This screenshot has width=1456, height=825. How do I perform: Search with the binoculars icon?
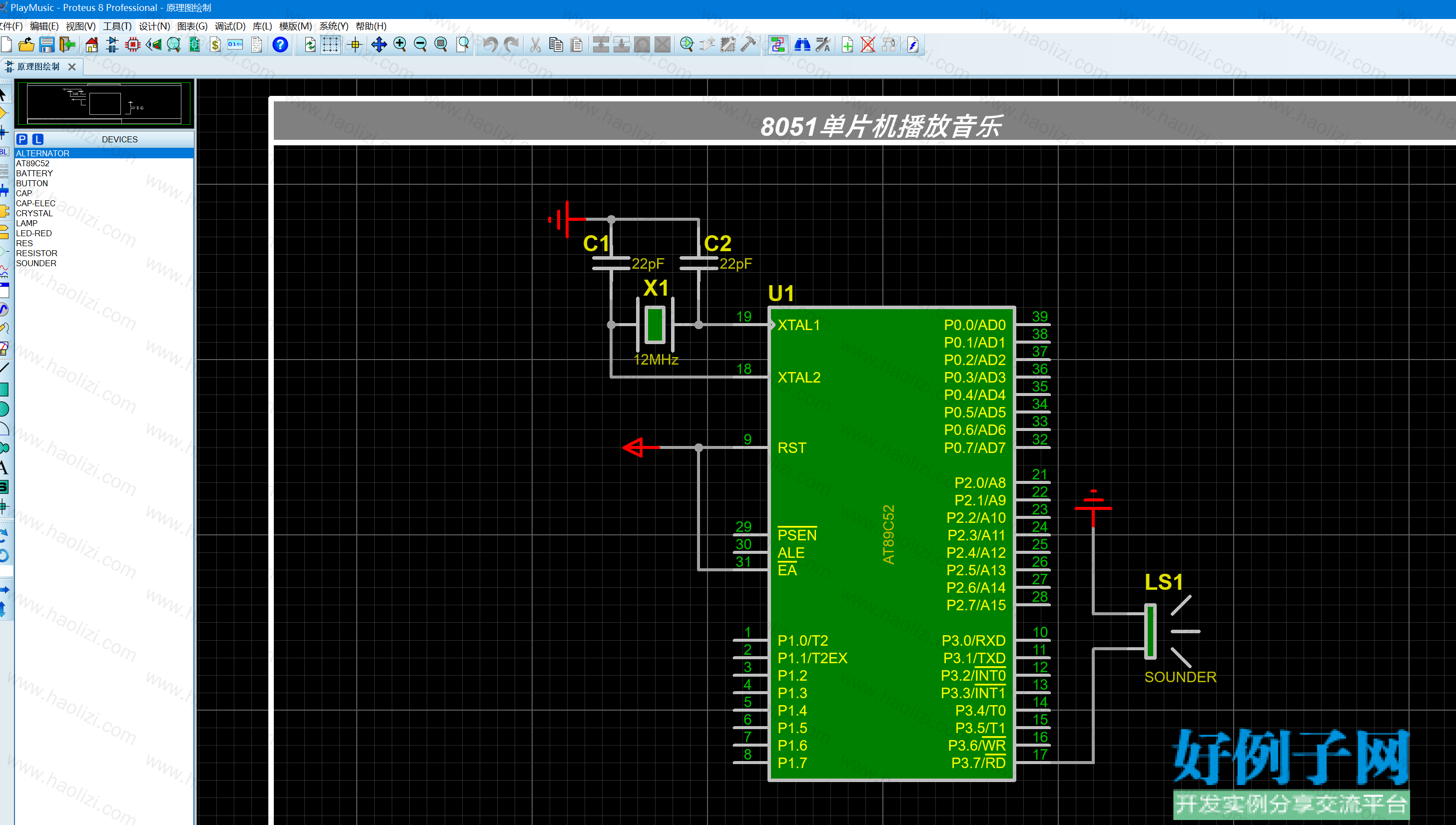tap(802, 45)
